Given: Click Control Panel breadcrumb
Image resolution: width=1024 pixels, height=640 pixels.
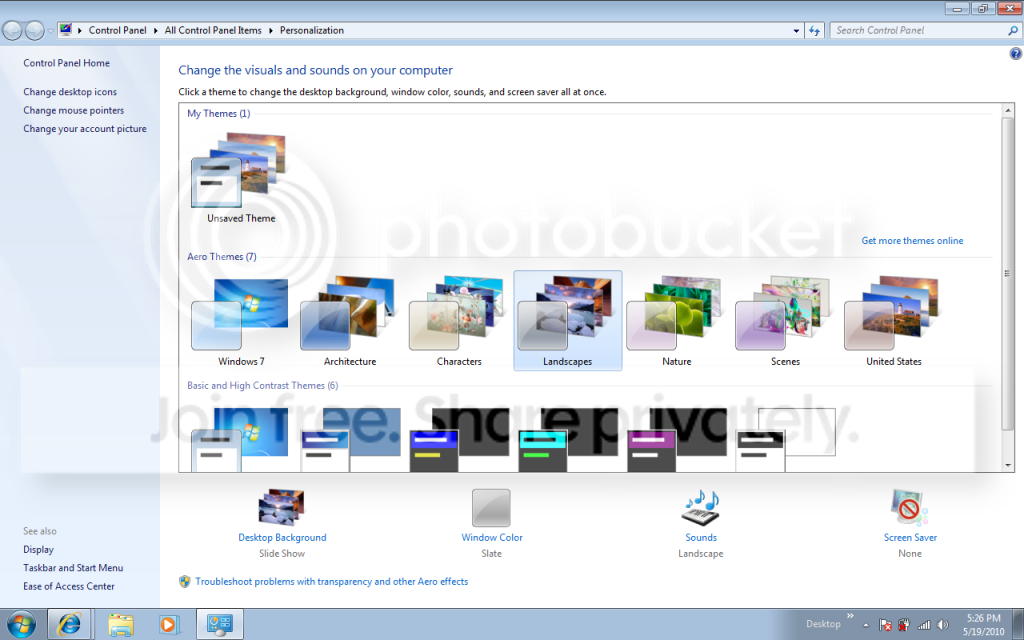Looking at the screenshot, I should click(118, 30).
